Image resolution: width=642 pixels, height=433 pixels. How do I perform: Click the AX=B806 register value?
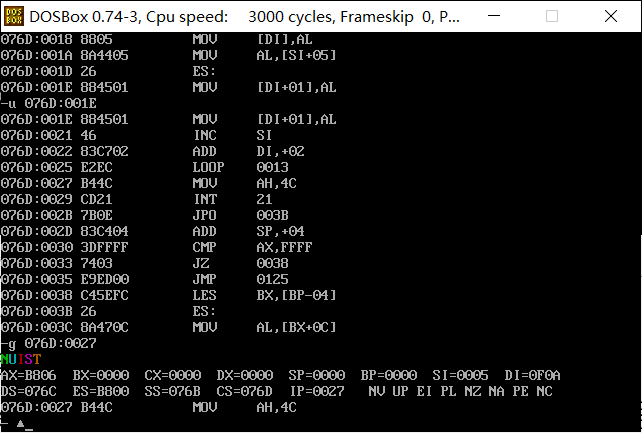28,375
